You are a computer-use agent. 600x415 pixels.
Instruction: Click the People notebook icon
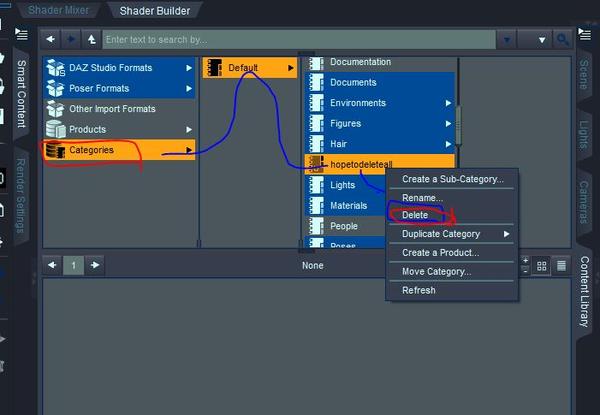316,226
